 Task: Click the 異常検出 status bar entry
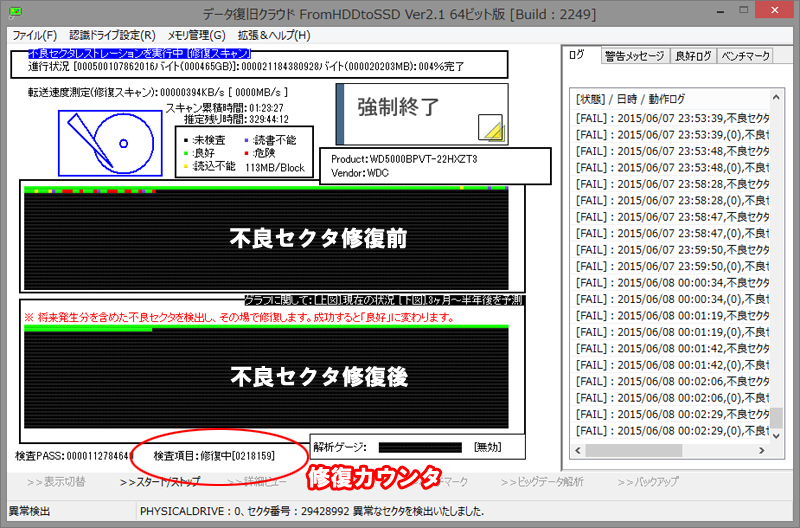[30, 511]
